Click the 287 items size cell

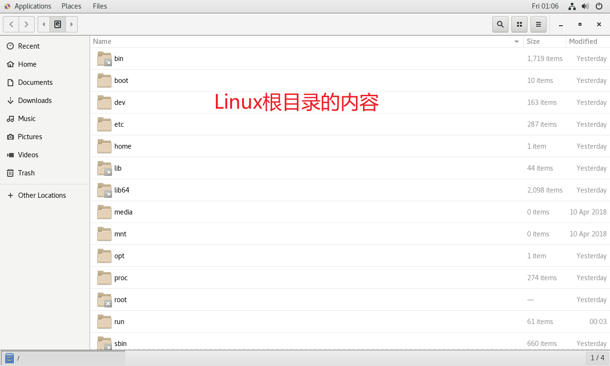click(542, 124)
